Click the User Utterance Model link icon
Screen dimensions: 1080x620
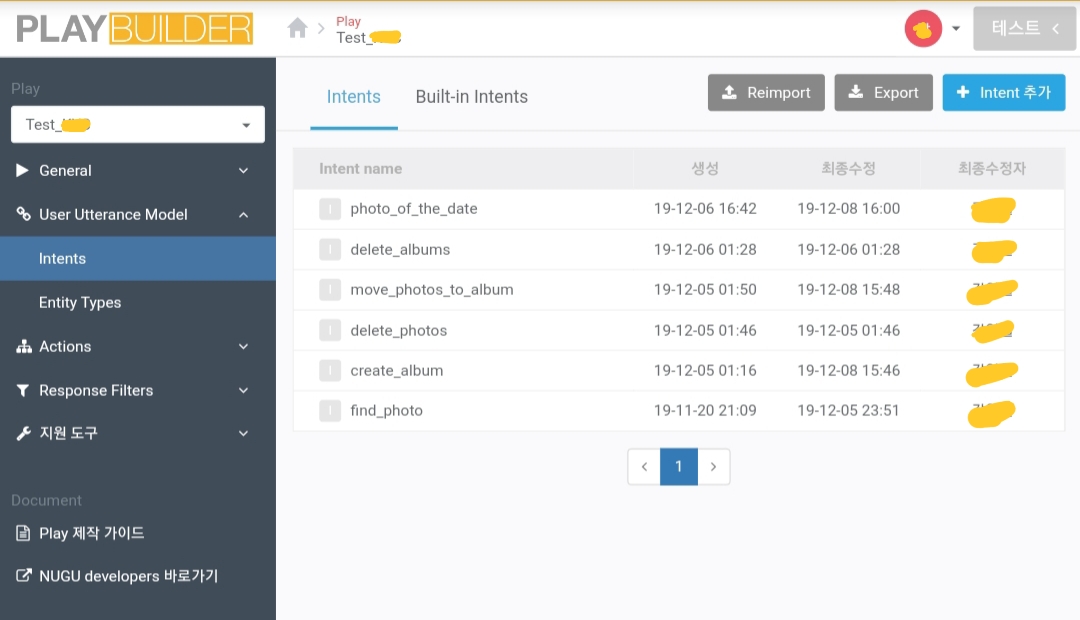[23, 214]
